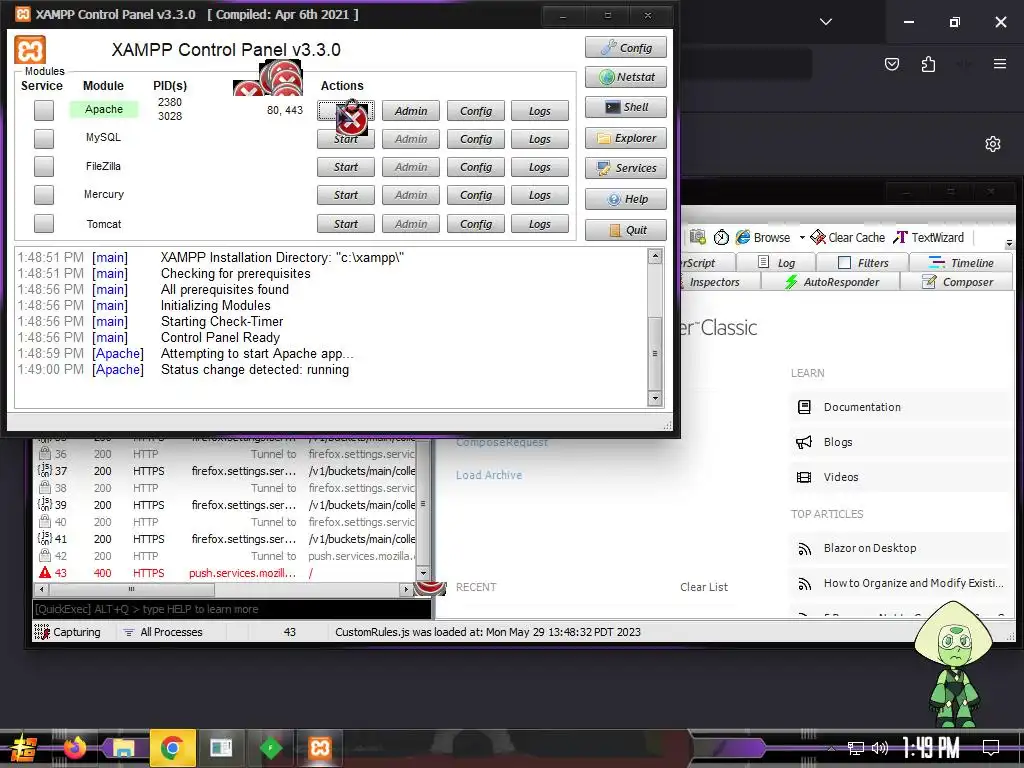The image size is (1024, 768).
Task: Toggle the Mercury service checkbox
Action: 44,195
